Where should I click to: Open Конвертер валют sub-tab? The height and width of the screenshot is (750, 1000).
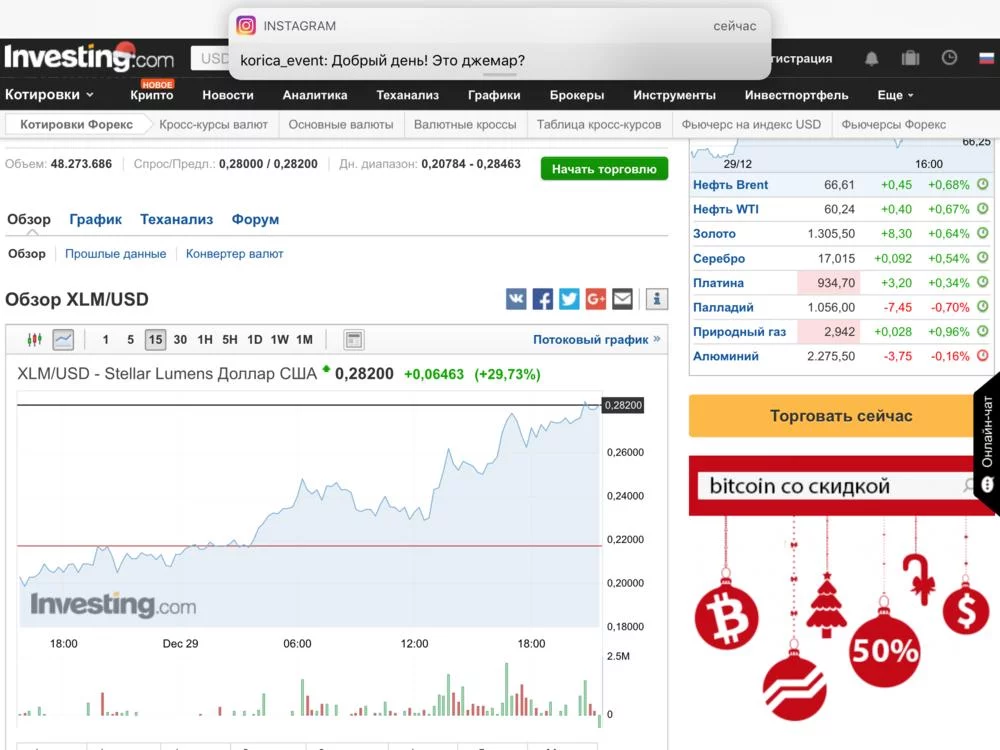(x=234, y=254)
